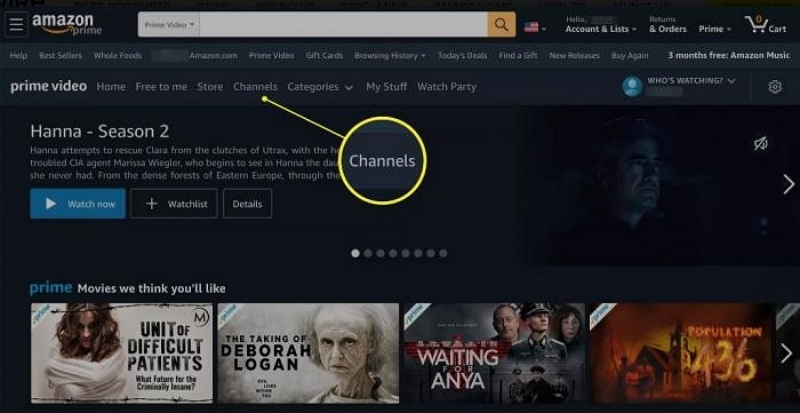Open Prime Video settings gear
Image resolution: width=800 pixels, height=413 pixels.
pyautogui.click(x=774, y=87)
